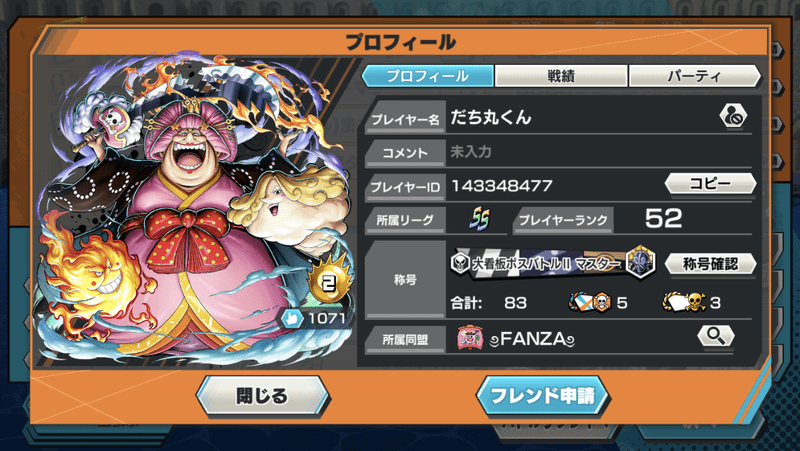Image resolution: width=800 pixels, height=451 pixels.
Task: Send request via フレンド申請 button
Action: (x=542, y=395)
